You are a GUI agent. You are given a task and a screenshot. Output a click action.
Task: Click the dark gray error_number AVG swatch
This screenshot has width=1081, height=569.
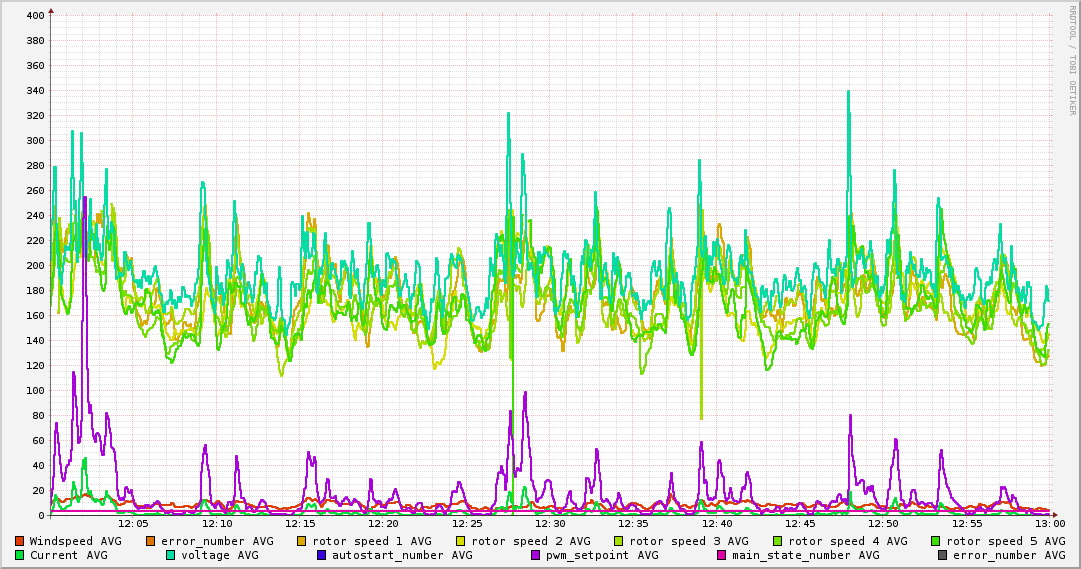tap(943, 555)
